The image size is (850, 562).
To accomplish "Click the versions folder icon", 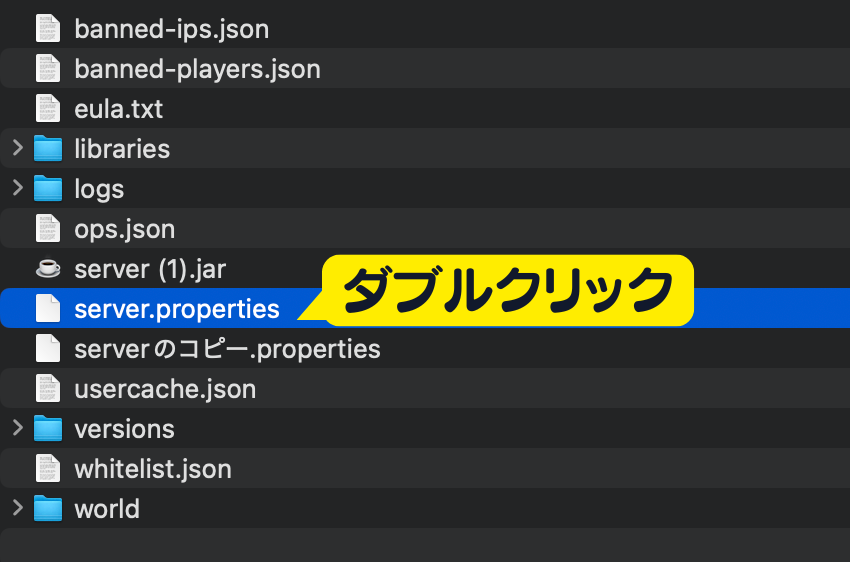I will click(48, 429).
